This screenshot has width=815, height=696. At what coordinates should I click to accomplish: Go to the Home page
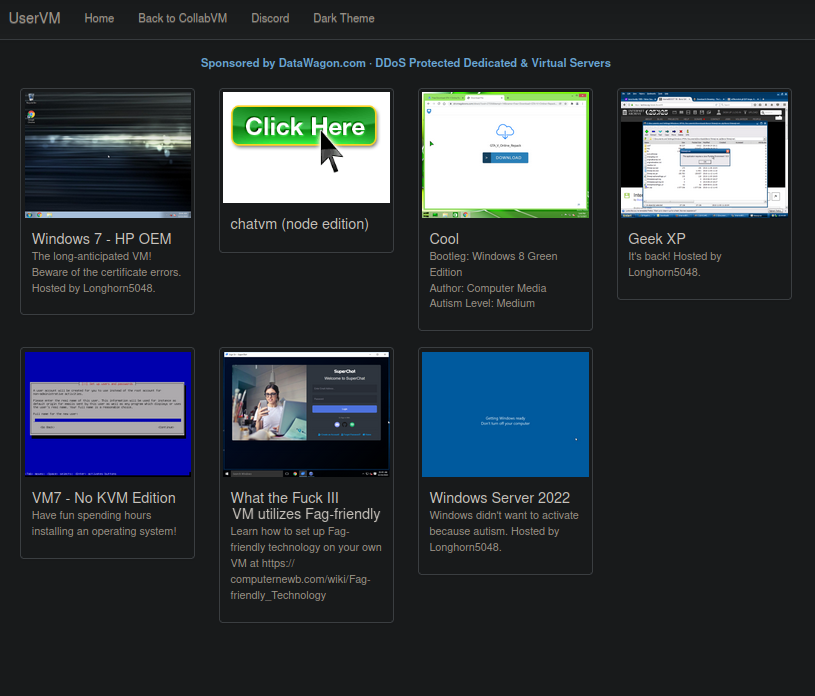(99, 18)
